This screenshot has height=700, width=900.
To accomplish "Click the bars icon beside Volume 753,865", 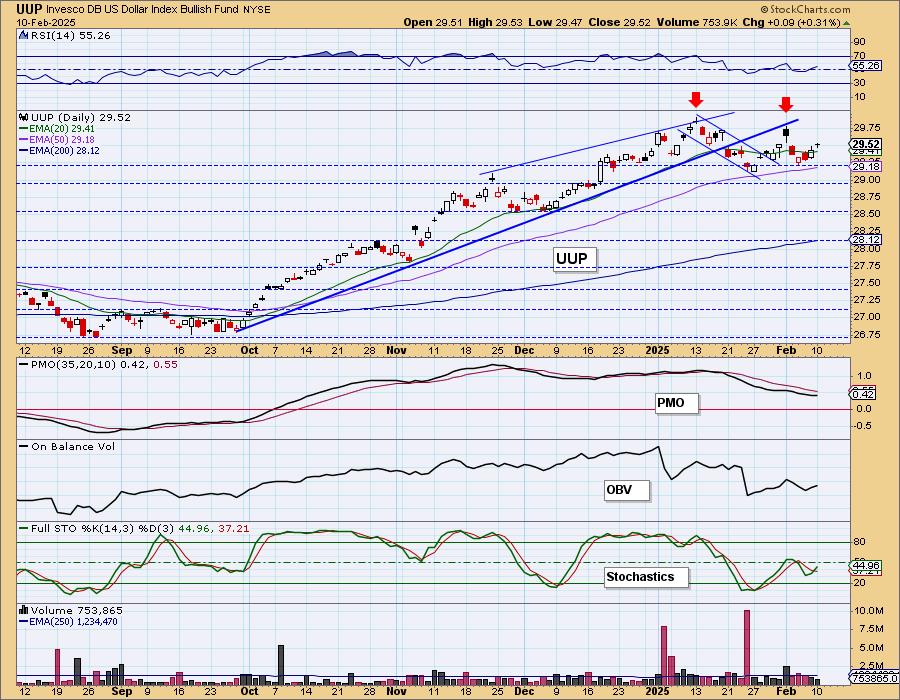I will pos(24,610).
